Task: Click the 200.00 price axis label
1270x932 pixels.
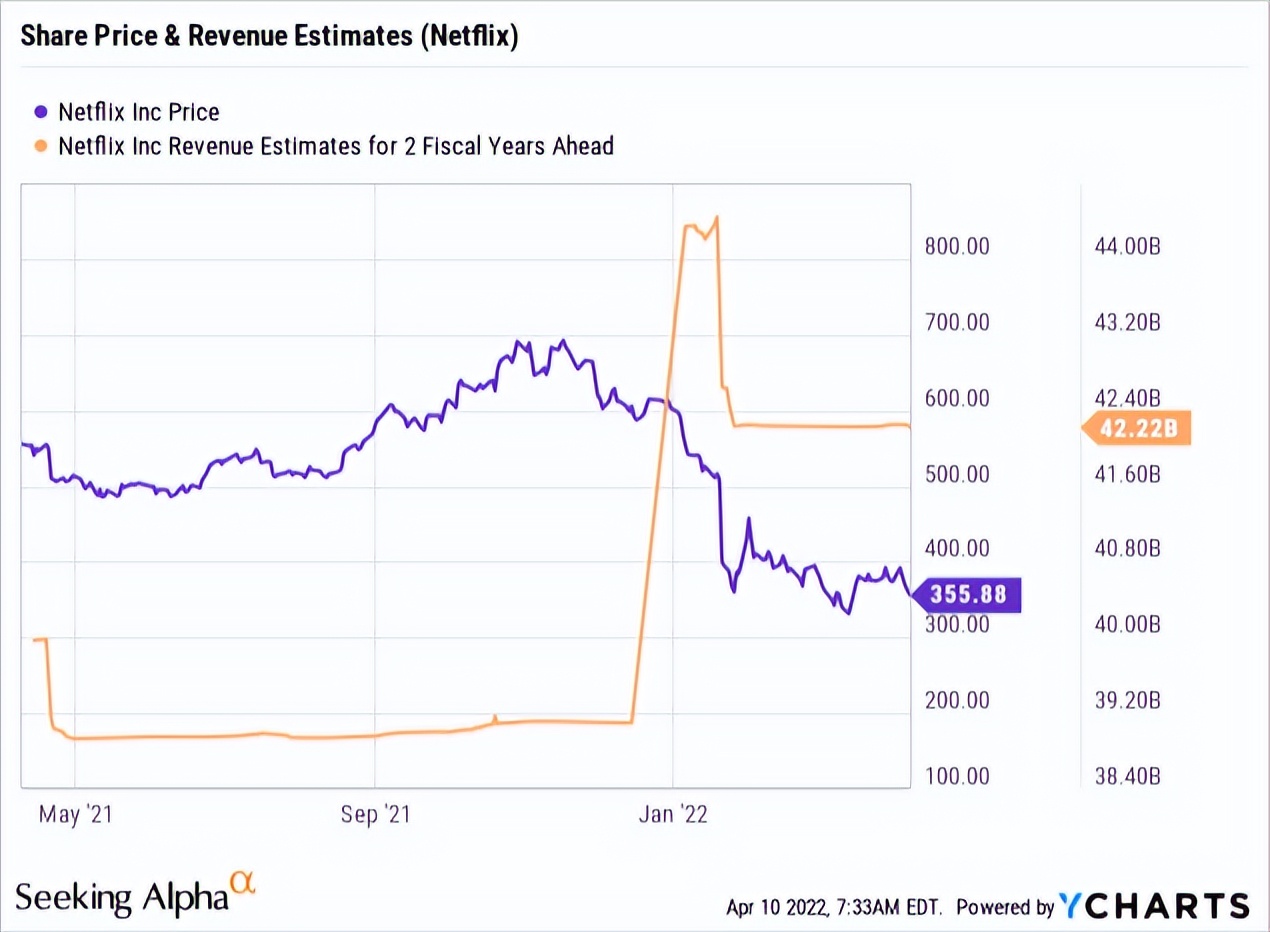Action: pos(955,699)
